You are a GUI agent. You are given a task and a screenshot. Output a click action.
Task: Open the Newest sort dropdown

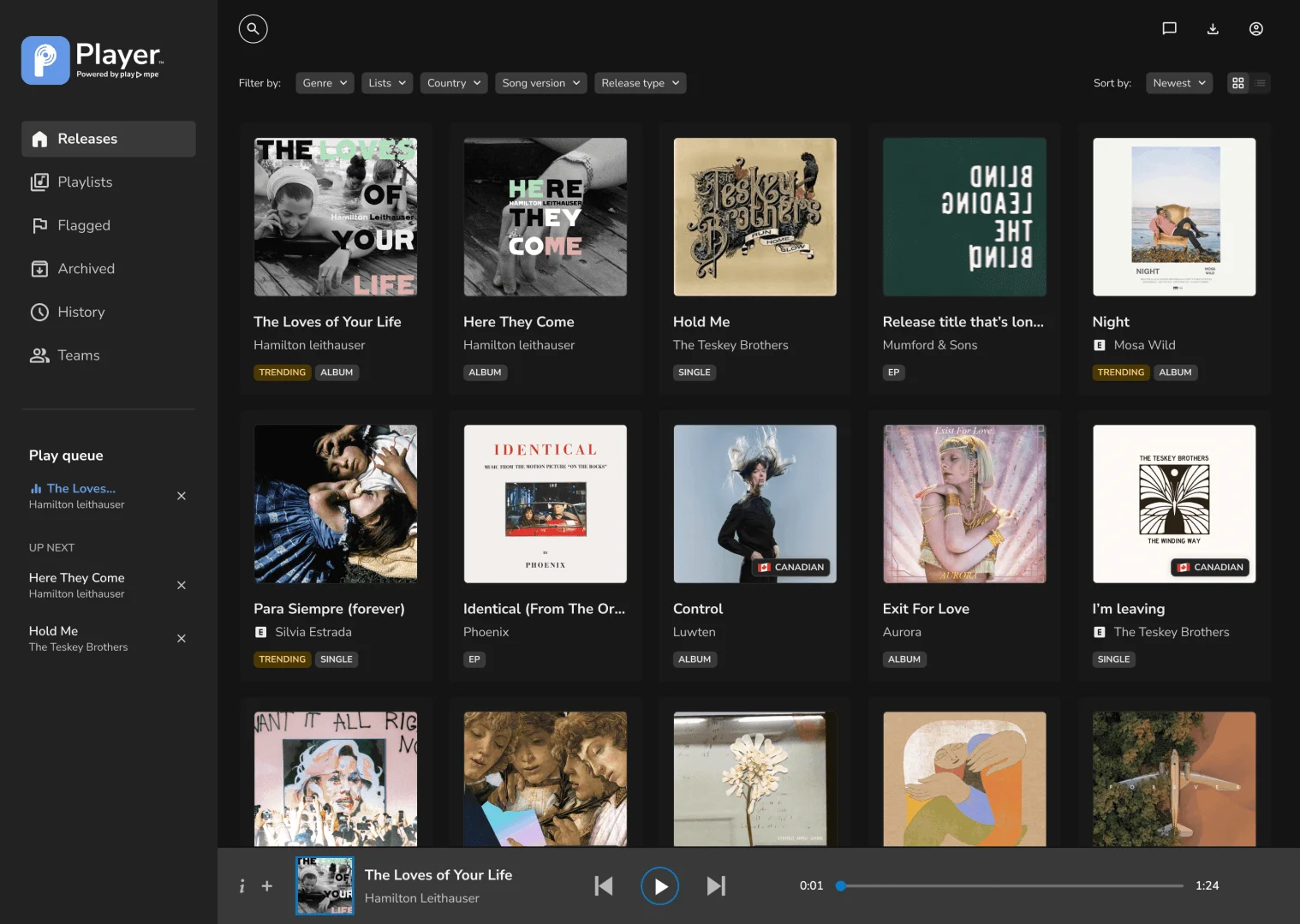pyautogui.click(x=1178, y=82)
